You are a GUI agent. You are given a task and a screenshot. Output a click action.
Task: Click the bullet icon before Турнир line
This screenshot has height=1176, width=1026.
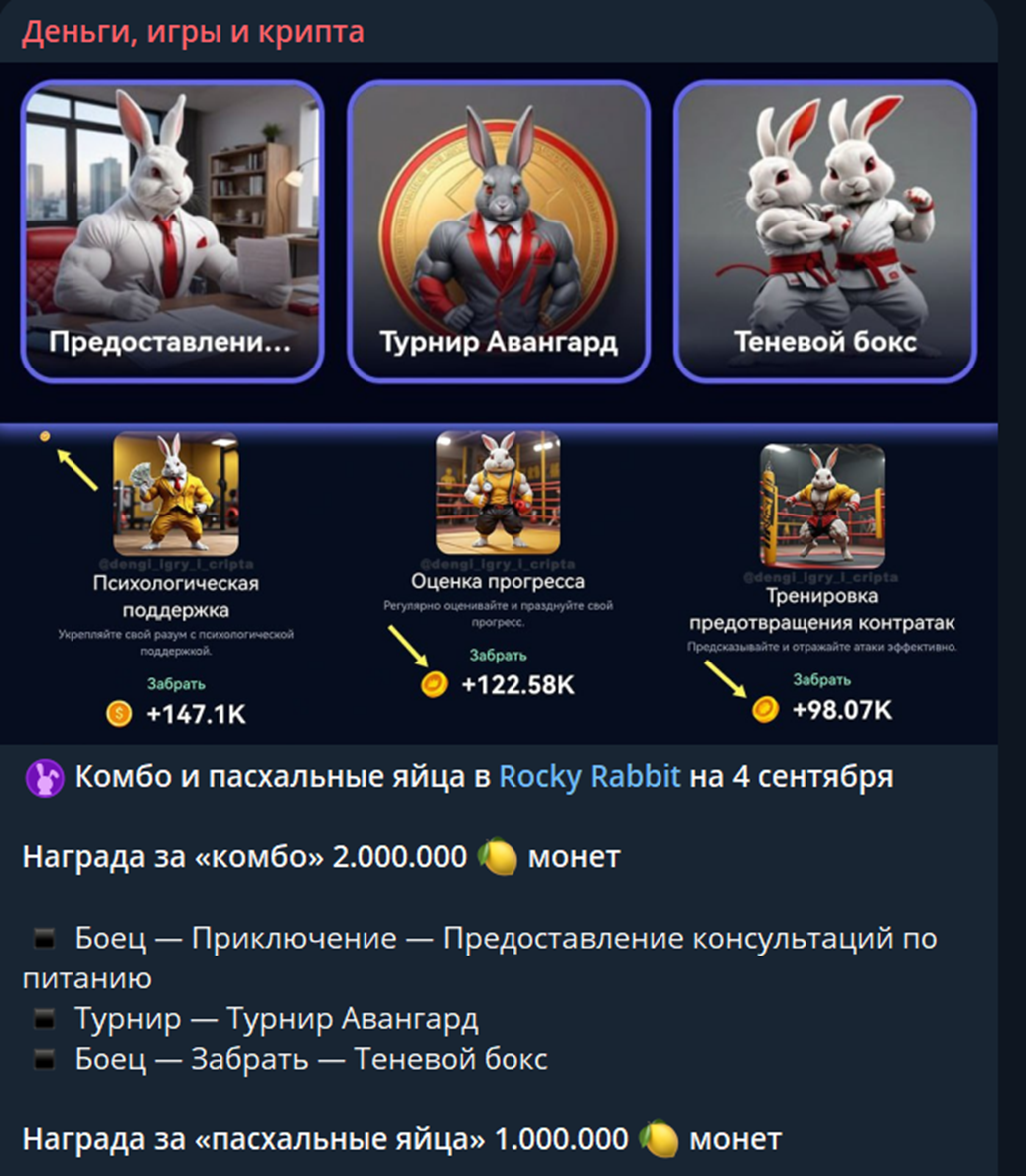[x=45, y=1018]
